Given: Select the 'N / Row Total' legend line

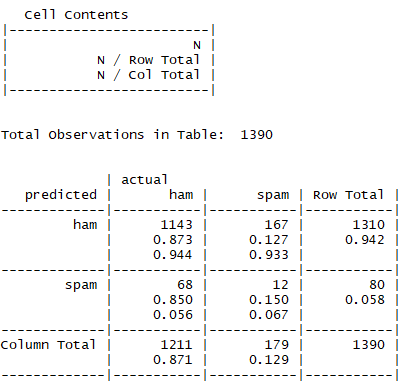Looking at the screenshot, I should click(x=148, y=60).
